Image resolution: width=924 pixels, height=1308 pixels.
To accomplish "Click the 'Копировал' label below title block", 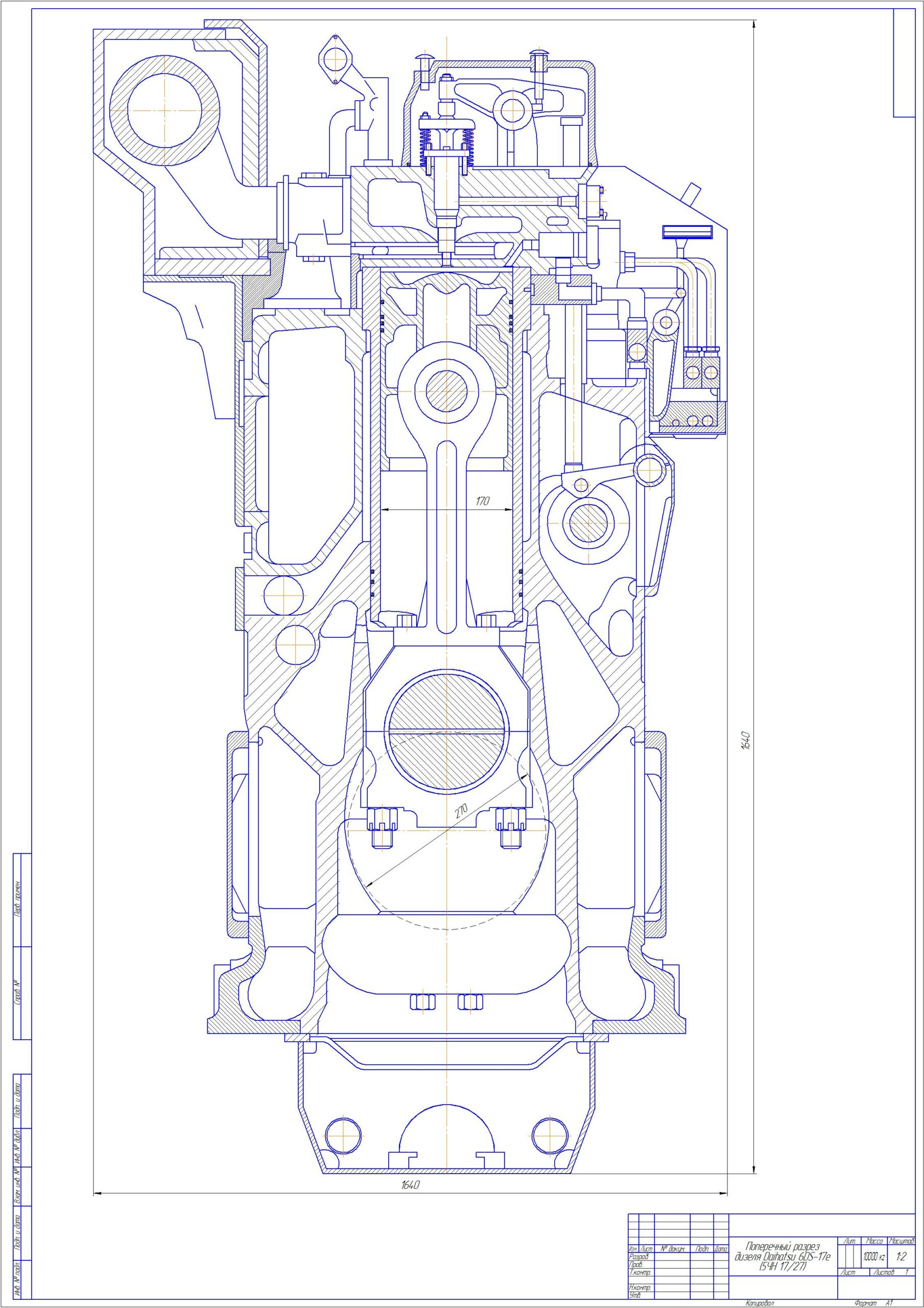I will tap(760, 1303).
